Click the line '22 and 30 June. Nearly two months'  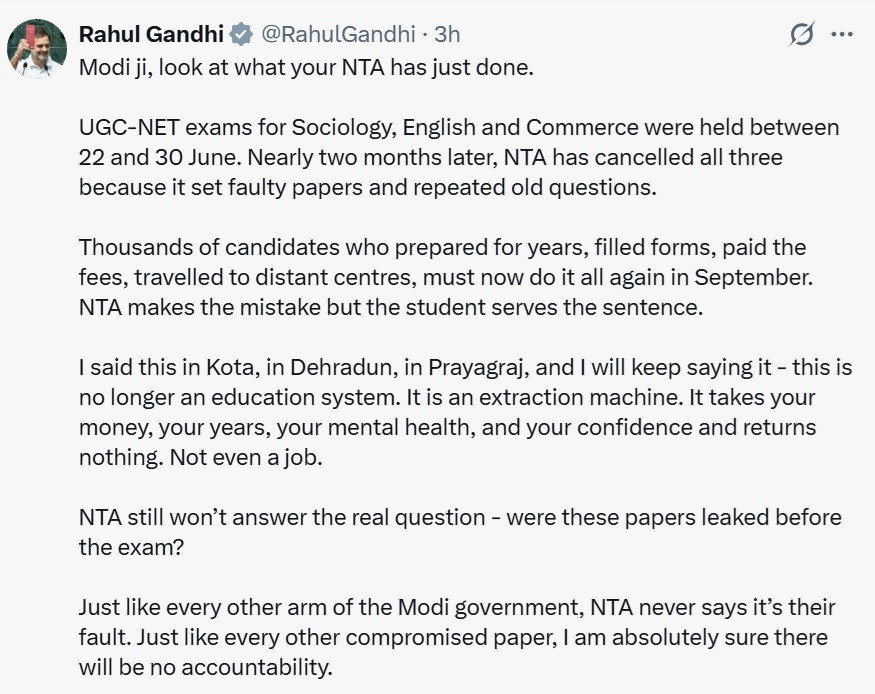pos(430,157)
